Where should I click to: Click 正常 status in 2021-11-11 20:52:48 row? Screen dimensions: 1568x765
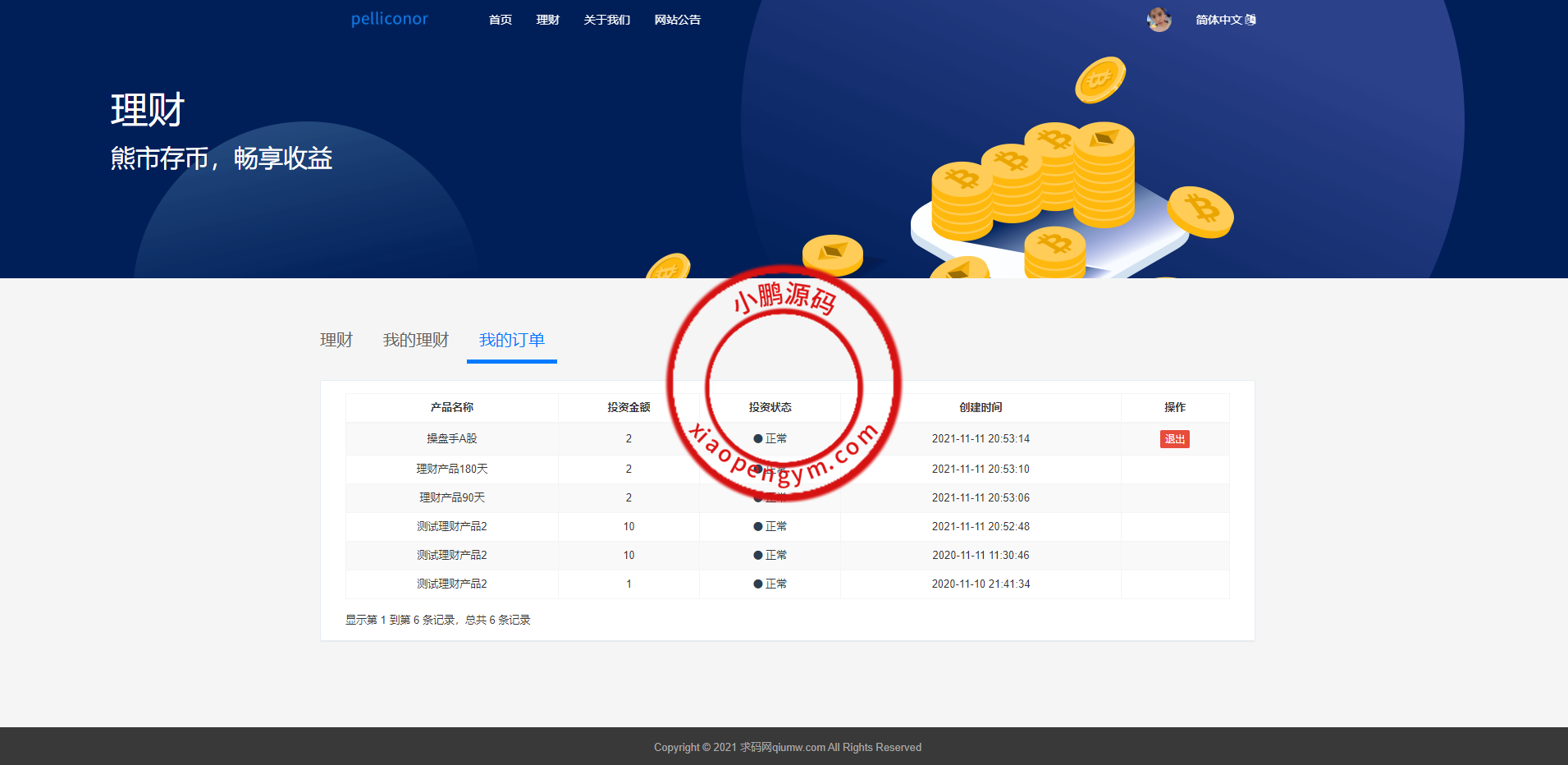770,526
